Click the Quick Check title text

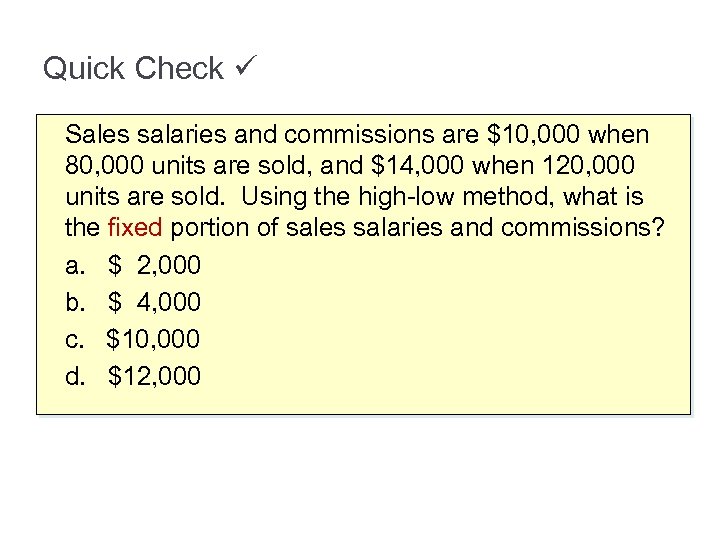[133, 69]
